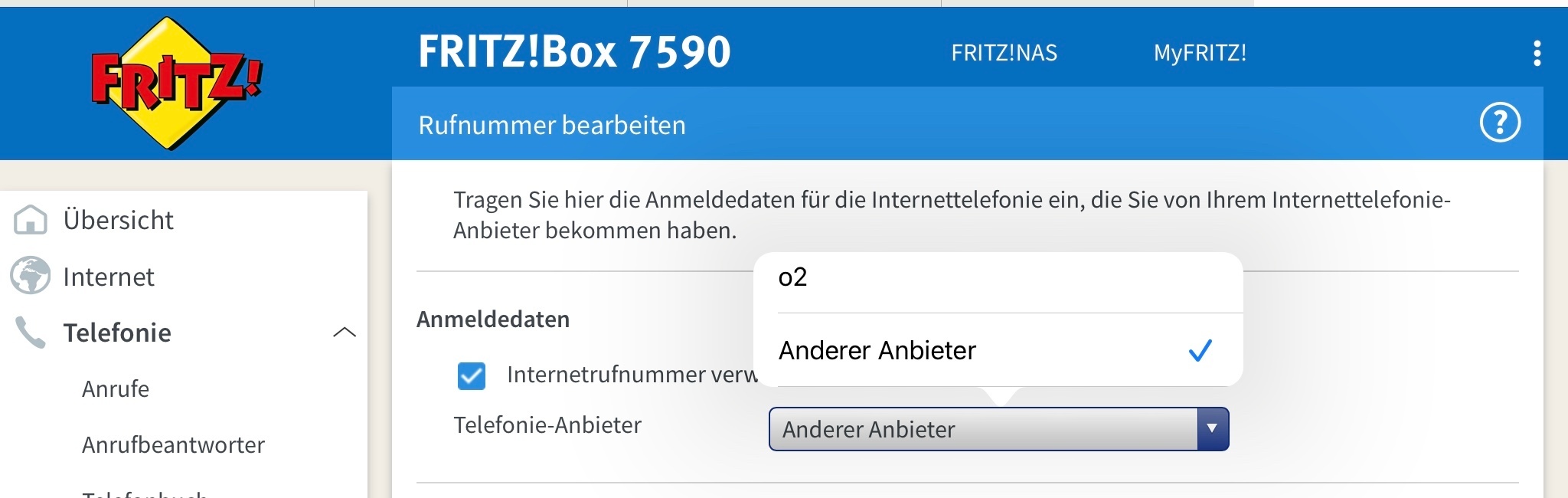Screen dimensions: 1568x498
Task: Open the three-dot options menu
Action: click(1537, 54)
